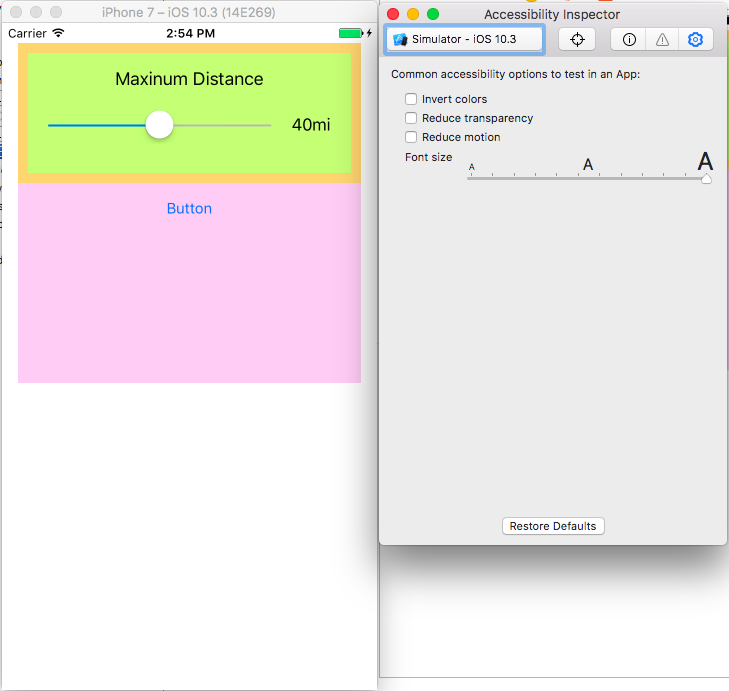Click the Carrier label in status bar
Image resolution: width=729 pixels, height=691 pixels.
point(27,33)
